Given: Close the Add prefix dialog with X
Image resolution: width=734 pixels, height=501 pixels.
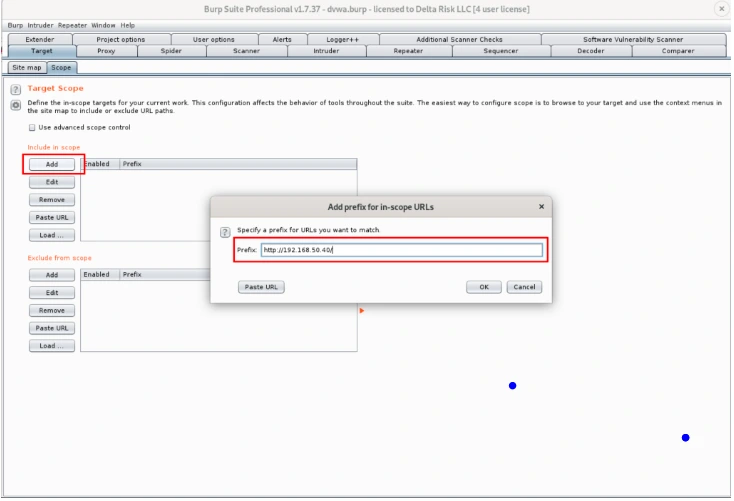Looking at the screenshot, I should (541, 206).
